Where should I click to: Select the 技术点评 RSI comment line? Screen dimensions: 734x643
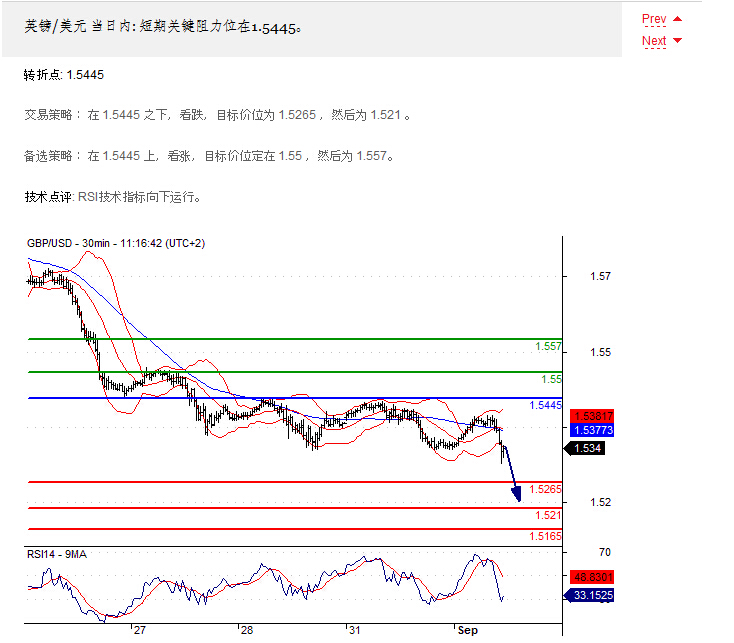click(x=113, y=197)
